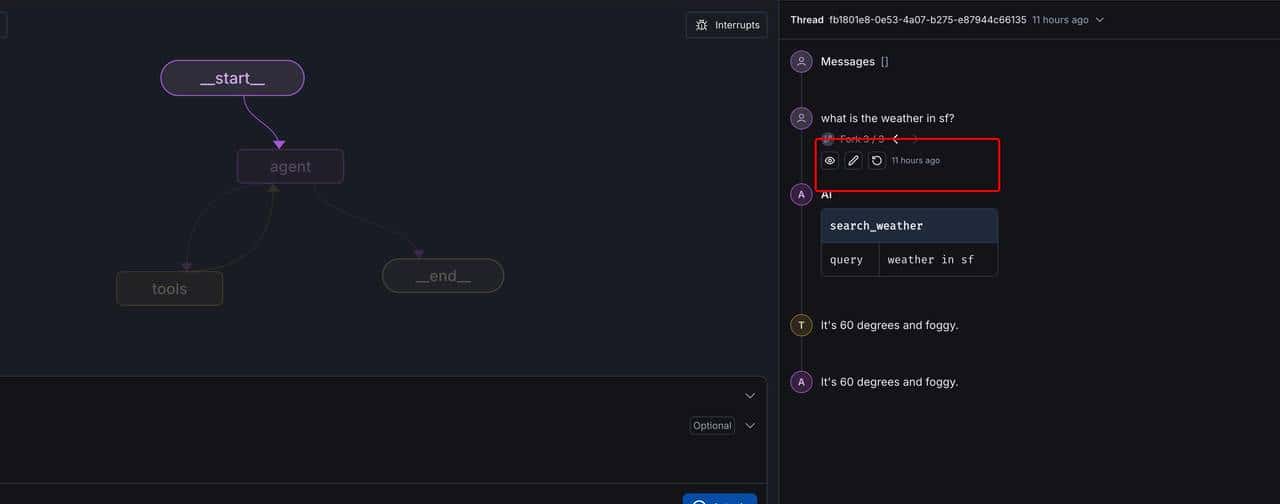Select the __start__ node in the graph
The image size is (1280, 504).
(x=232, y=78)
